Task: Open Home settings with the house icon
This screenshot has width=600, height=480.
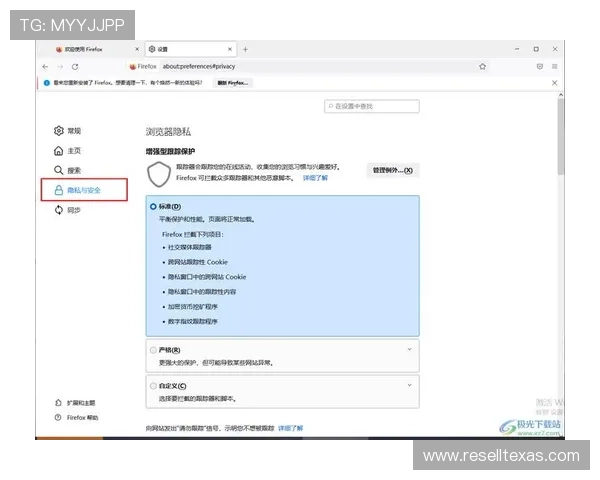Action: [x=67, y=151]
